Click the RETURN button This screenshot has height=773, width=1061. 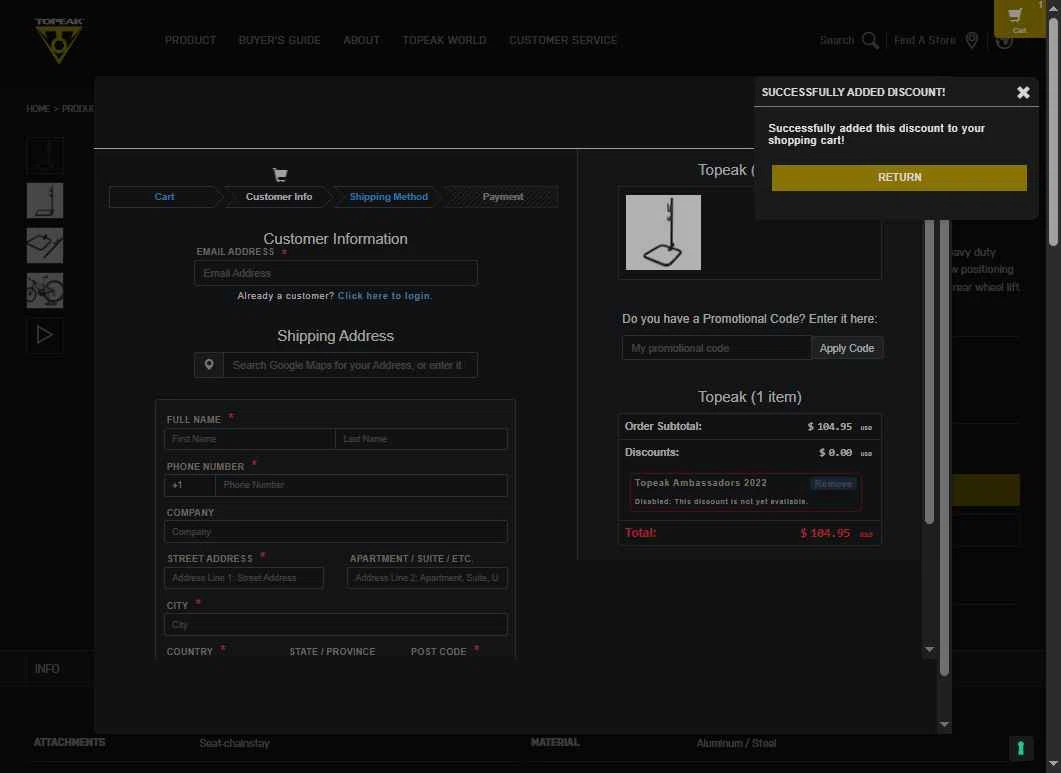(899, 177)
